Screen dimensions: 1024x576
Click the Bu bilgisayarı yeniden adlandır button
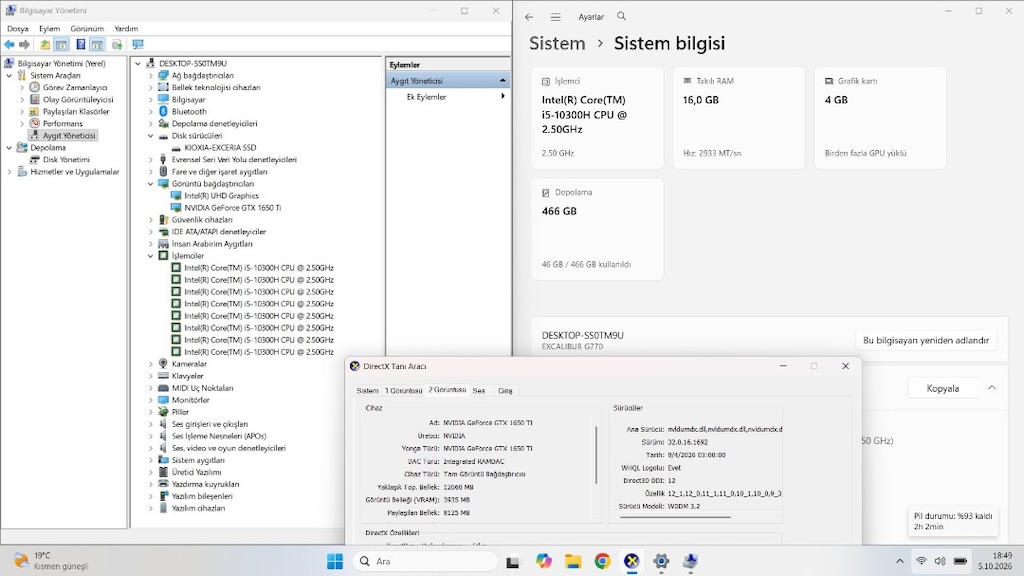point(926,340)
